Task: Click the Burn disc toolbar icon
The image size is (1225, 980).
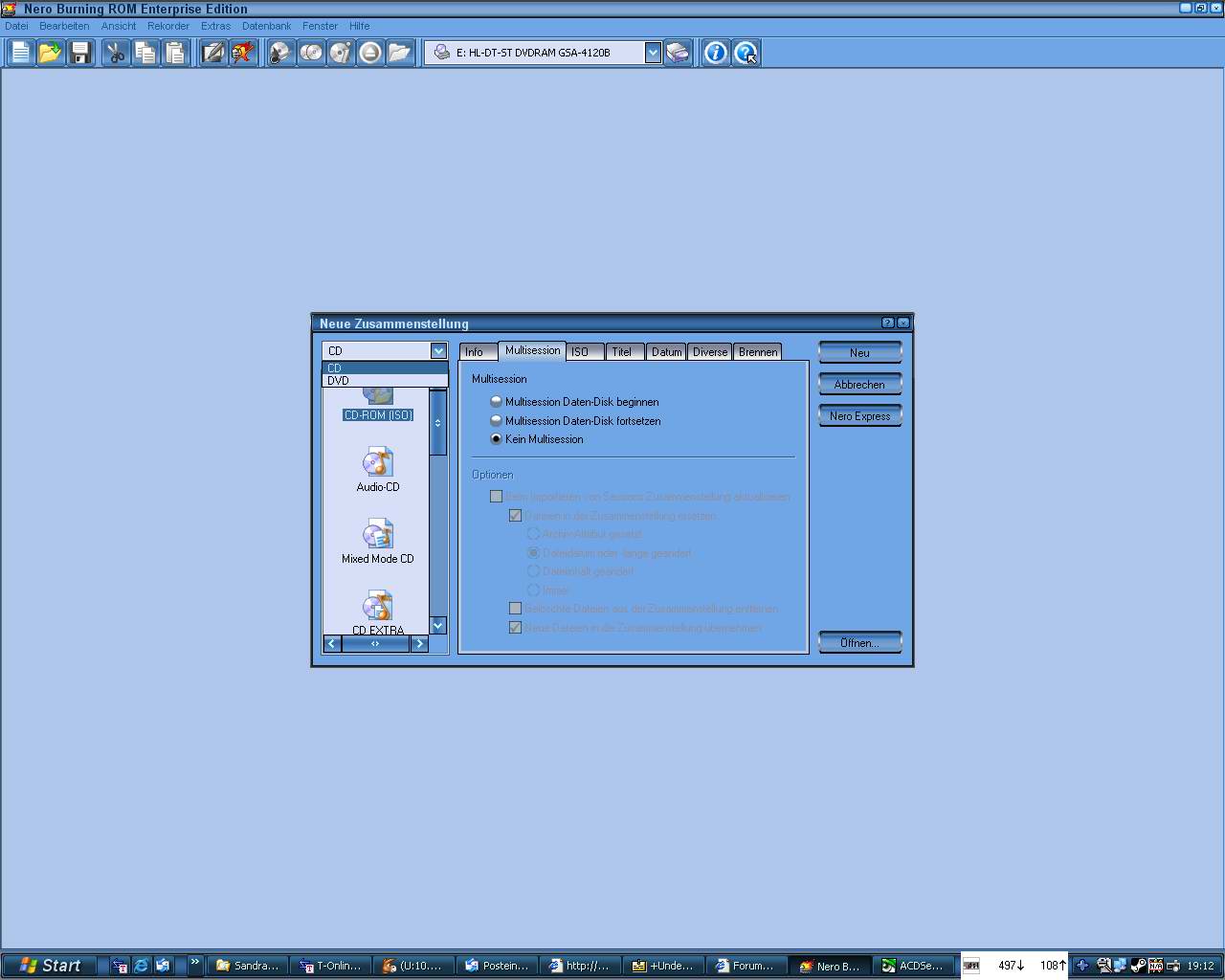Action: click(x=279, y=53)
